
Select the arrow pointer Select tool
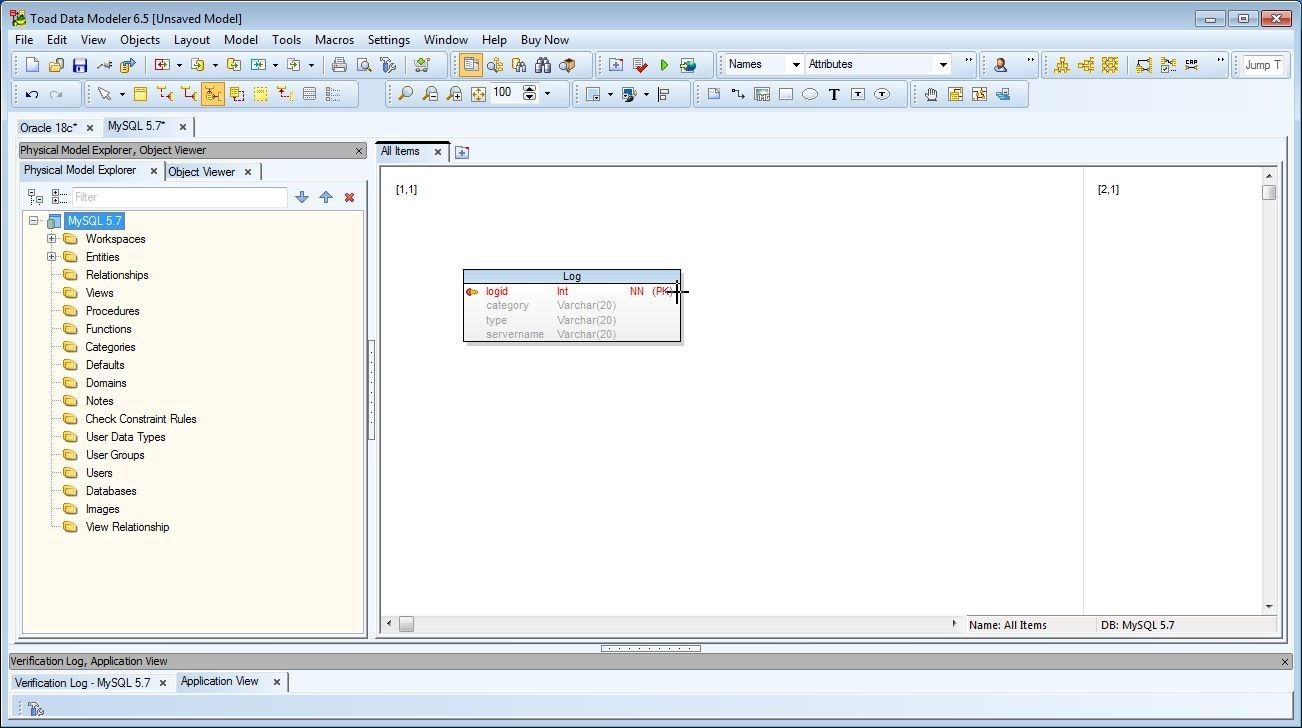[103, 94]
